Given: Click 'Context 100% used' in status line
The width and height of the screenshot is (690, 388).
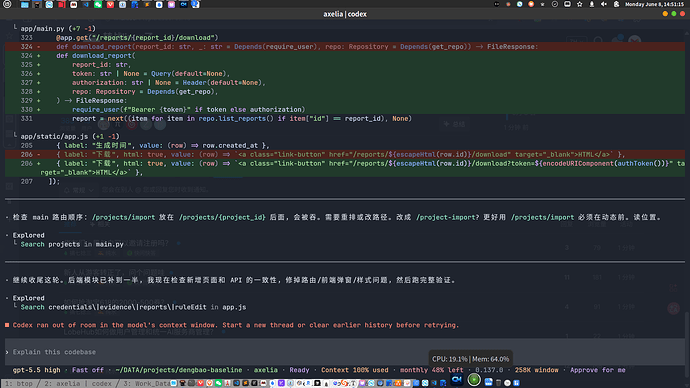Looking at the screenshot, I should click(x=355, y=370).
